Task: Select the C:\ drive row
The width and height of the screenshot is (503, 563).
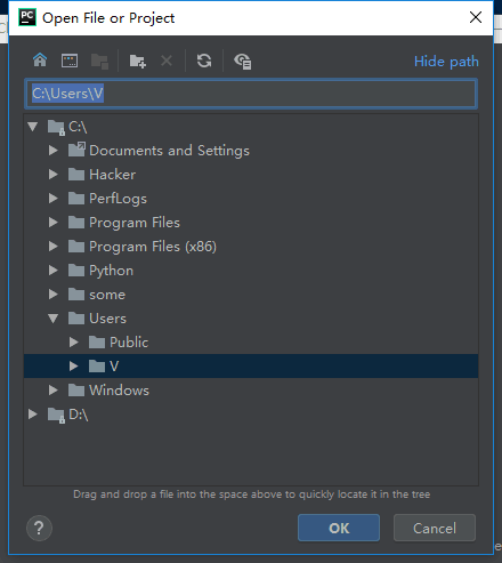Action: (x=251, y=126)
